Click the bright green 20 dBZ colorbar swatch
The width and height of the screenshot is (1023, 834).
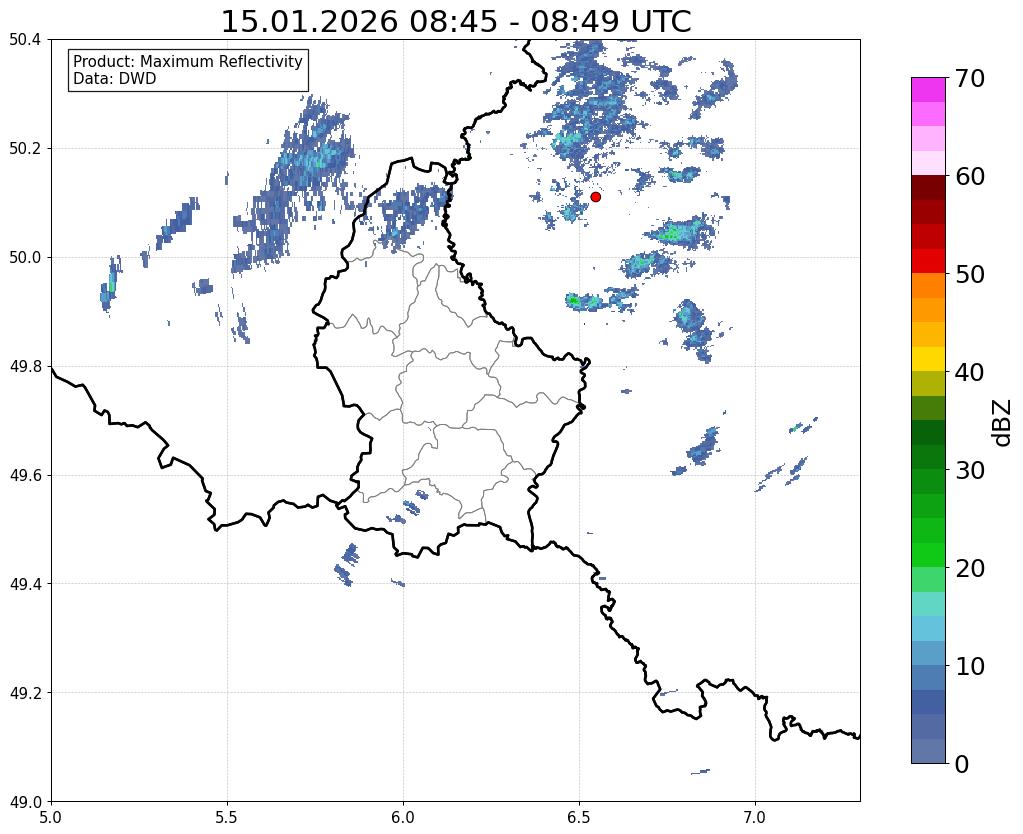pyautogui.click(x=928, y=555)
